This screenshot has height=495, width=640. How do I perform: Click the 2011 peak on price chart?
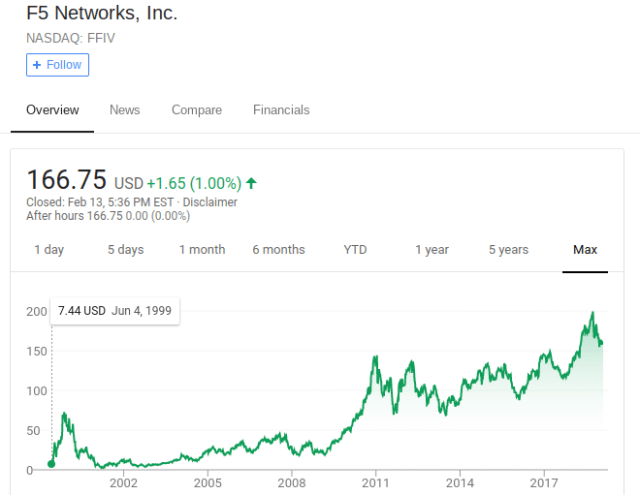[375, 357]
